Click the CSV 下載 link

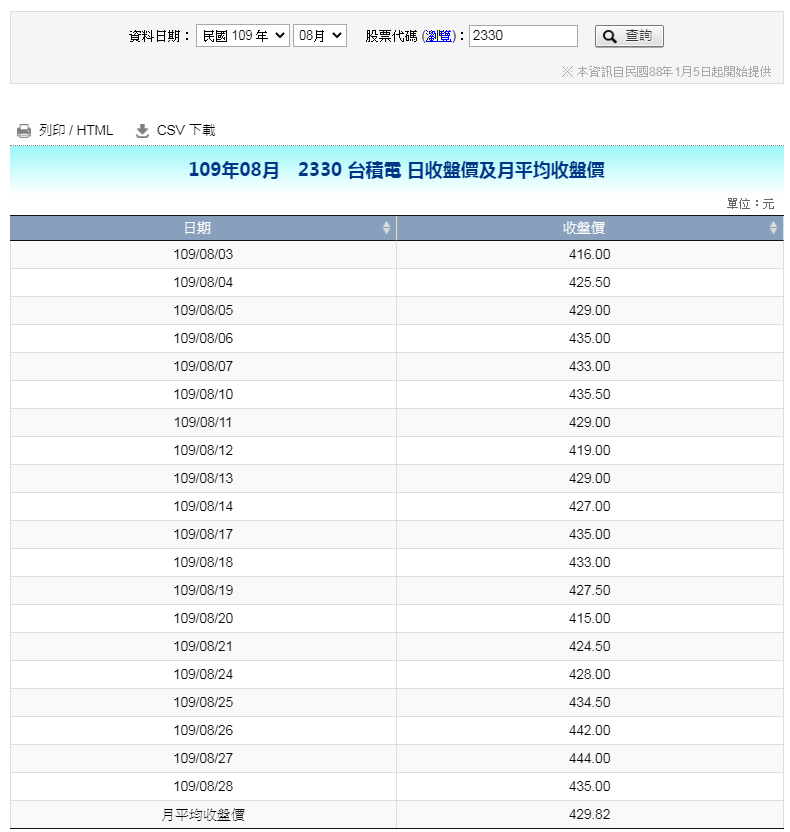(x=186, y=131)
